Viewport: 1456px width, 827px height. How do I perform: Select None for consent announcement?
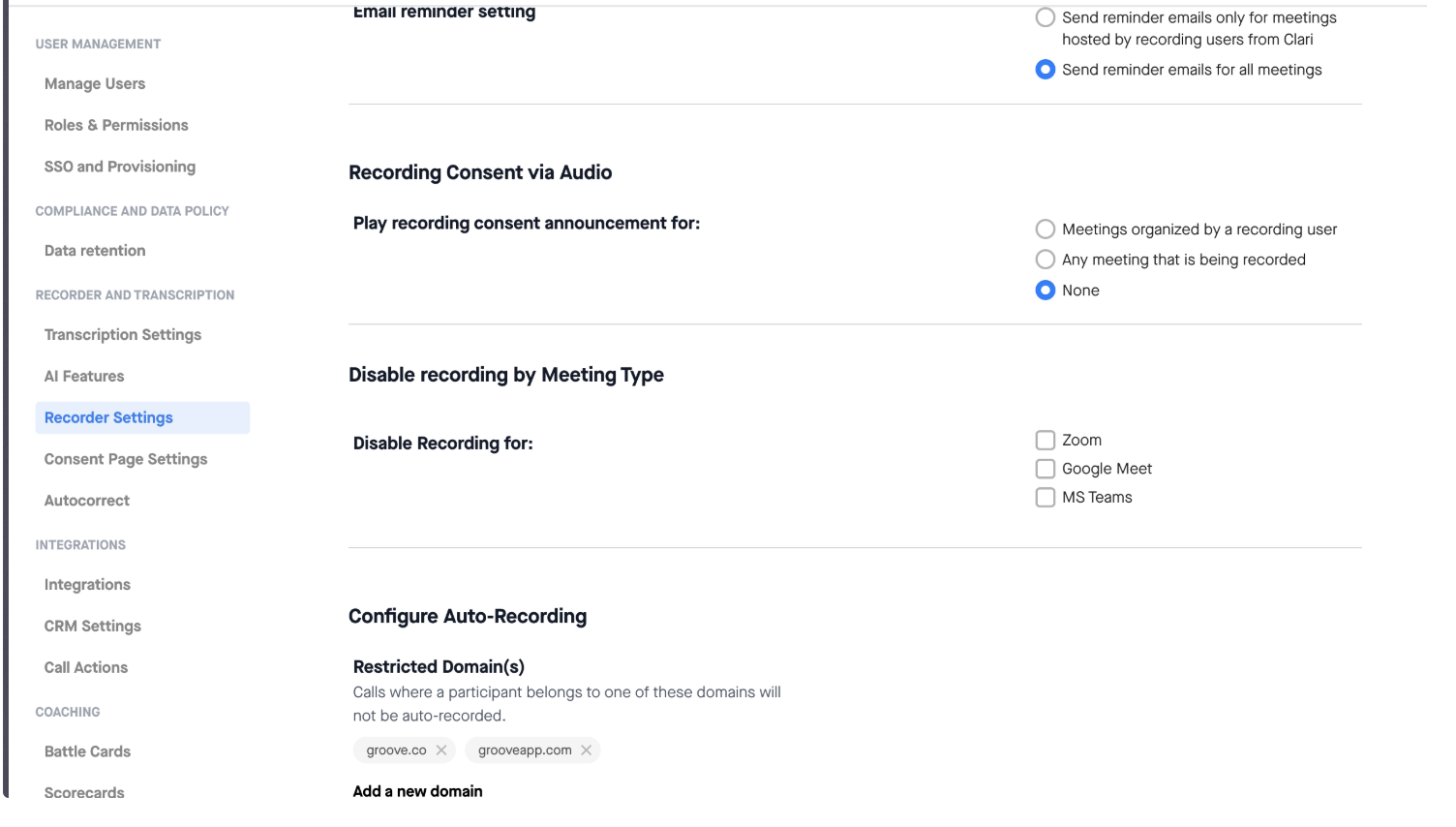click(1045, 291)
